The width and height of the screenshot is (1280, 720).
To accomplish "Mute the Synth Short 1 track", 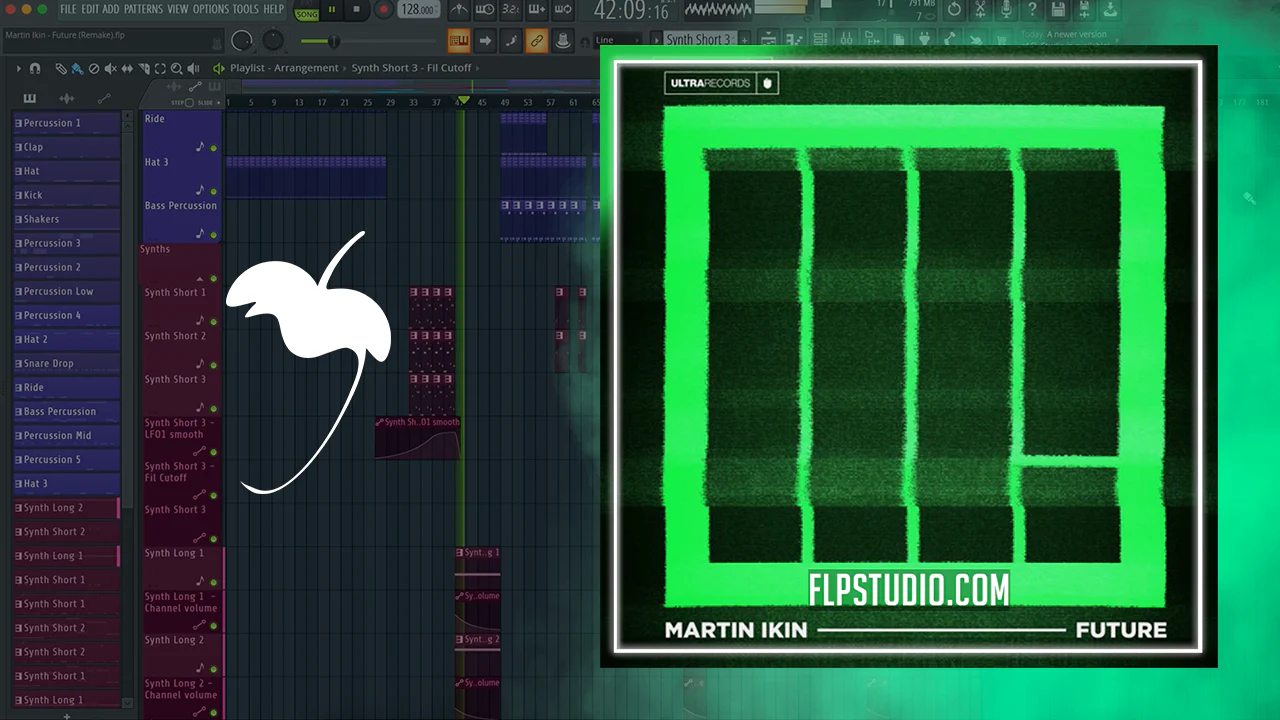I will 213,321.
